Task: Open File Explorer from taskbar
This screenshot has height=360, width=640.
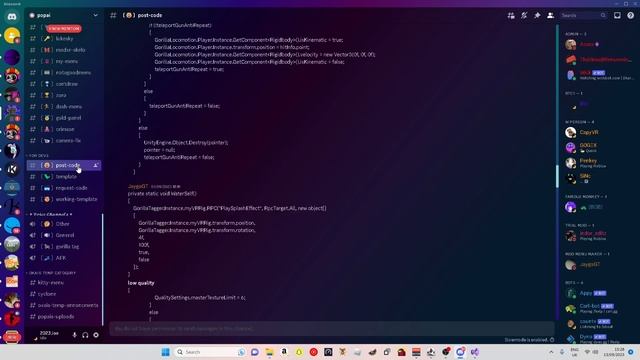Action: 269,352
